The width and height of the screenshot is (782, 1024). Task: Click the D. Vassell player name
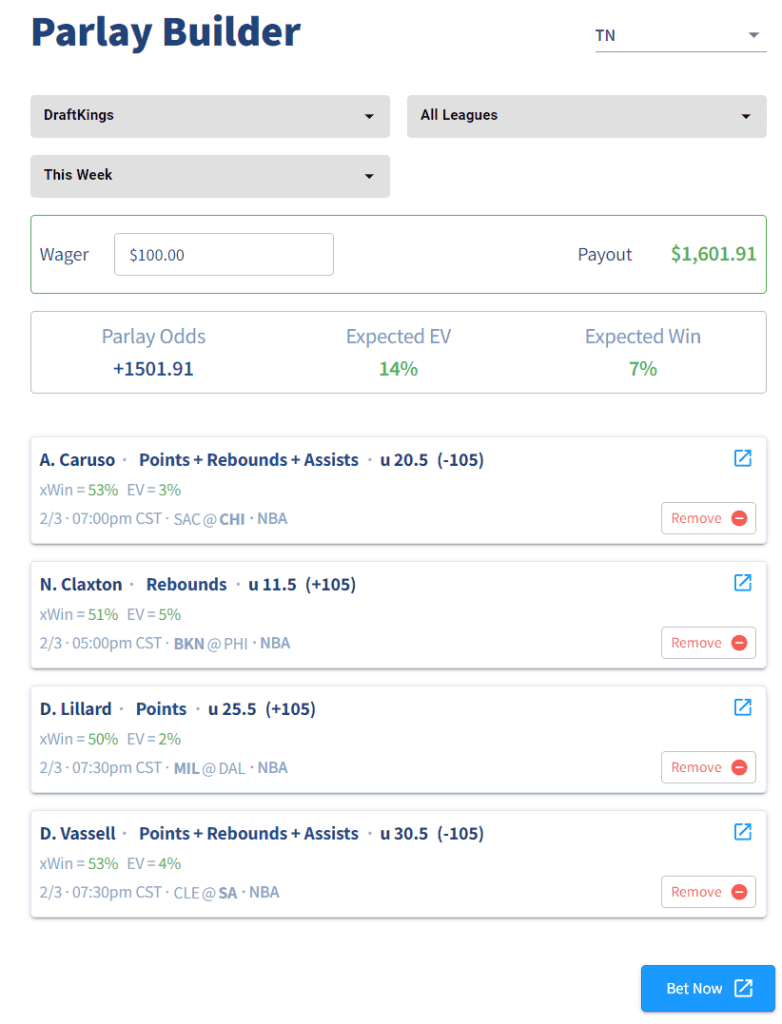pyautogui.click(x=78, y=833)
